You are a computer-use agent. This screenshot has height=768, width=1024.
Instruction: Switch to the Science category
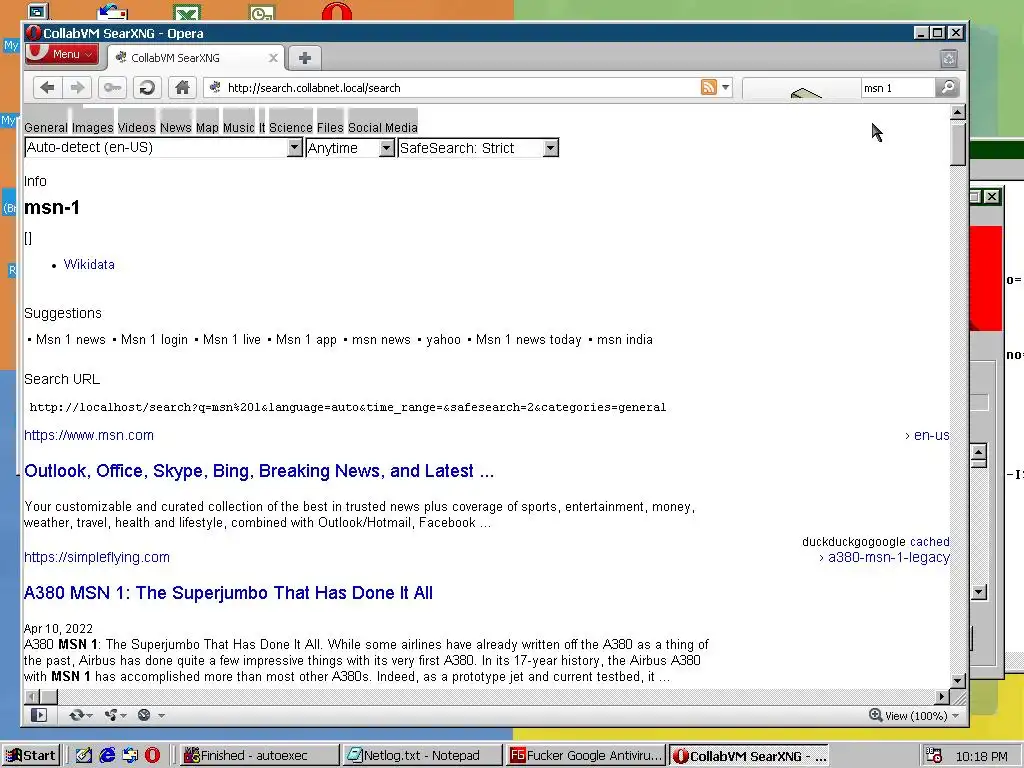pos(291,127)
